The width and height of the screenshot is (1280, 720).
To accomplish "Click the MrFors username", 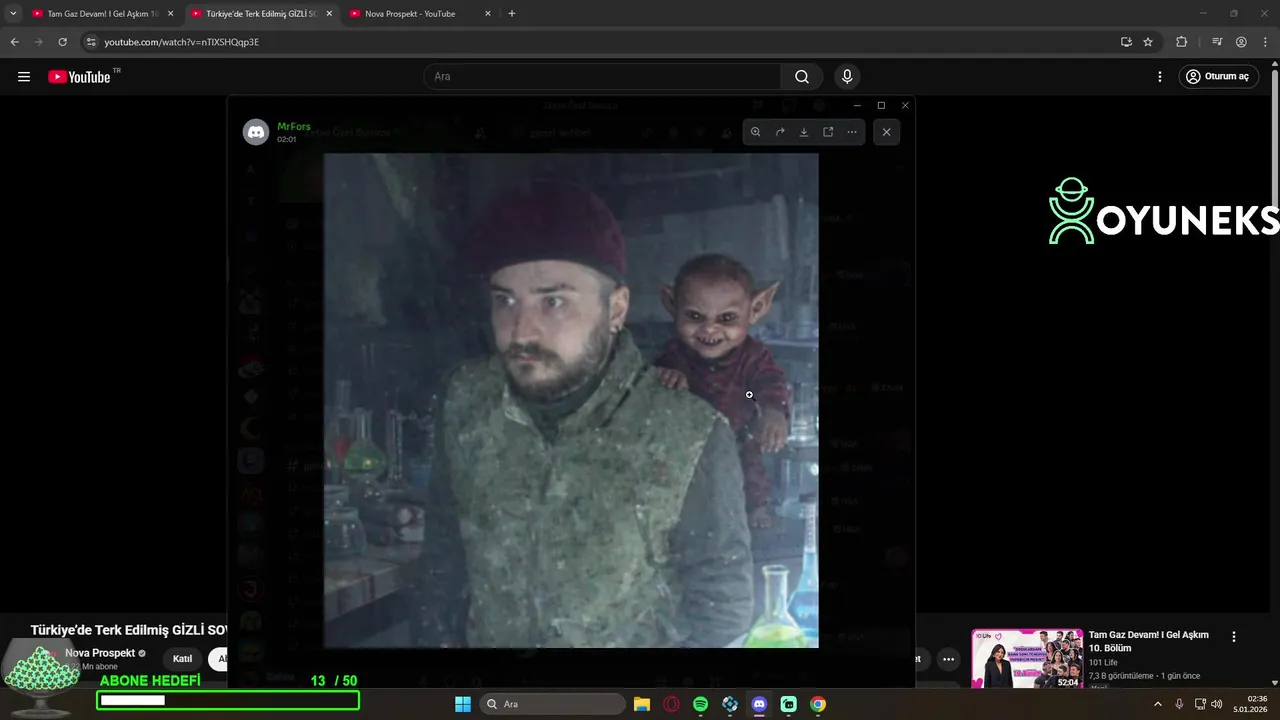I will 294,126.
